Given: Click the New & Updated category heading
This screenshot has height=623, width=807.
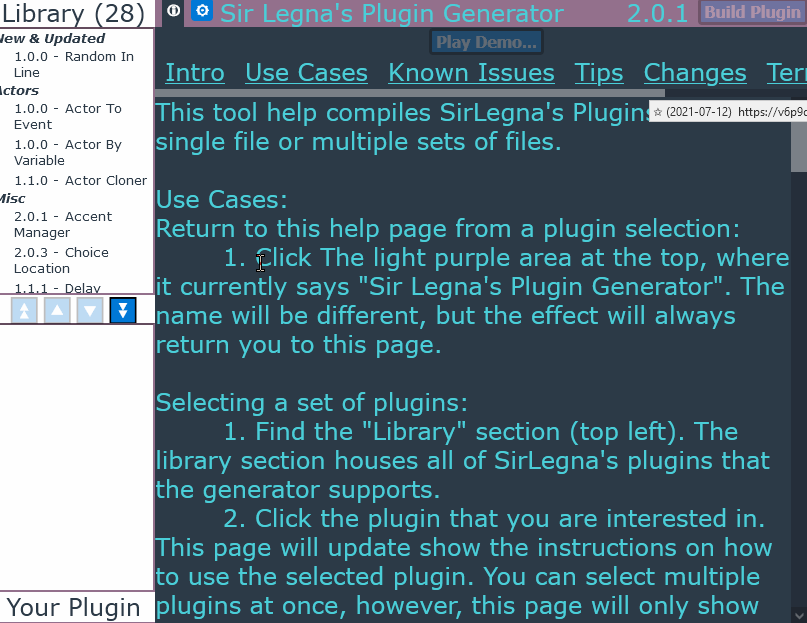Looking at the screenshot, I should click(52, 39).
